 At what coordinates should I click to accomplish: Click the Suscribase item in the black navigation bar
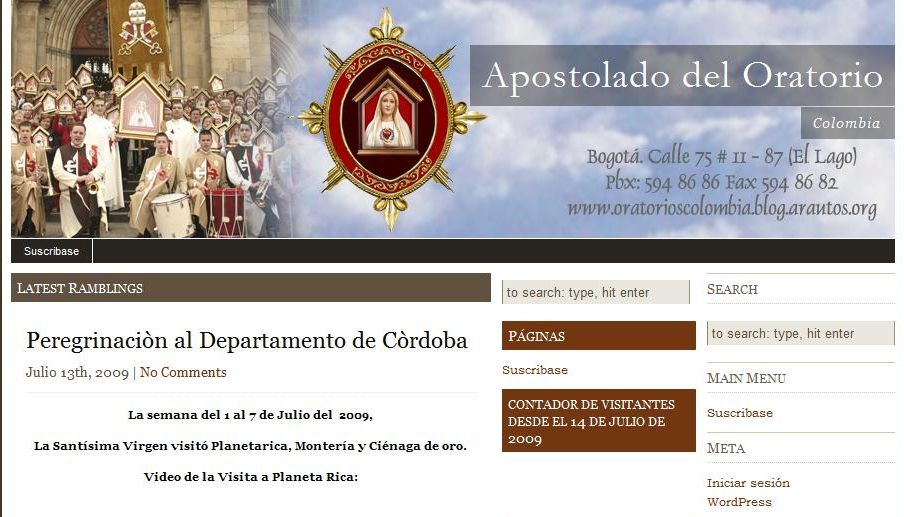(51, 251)
